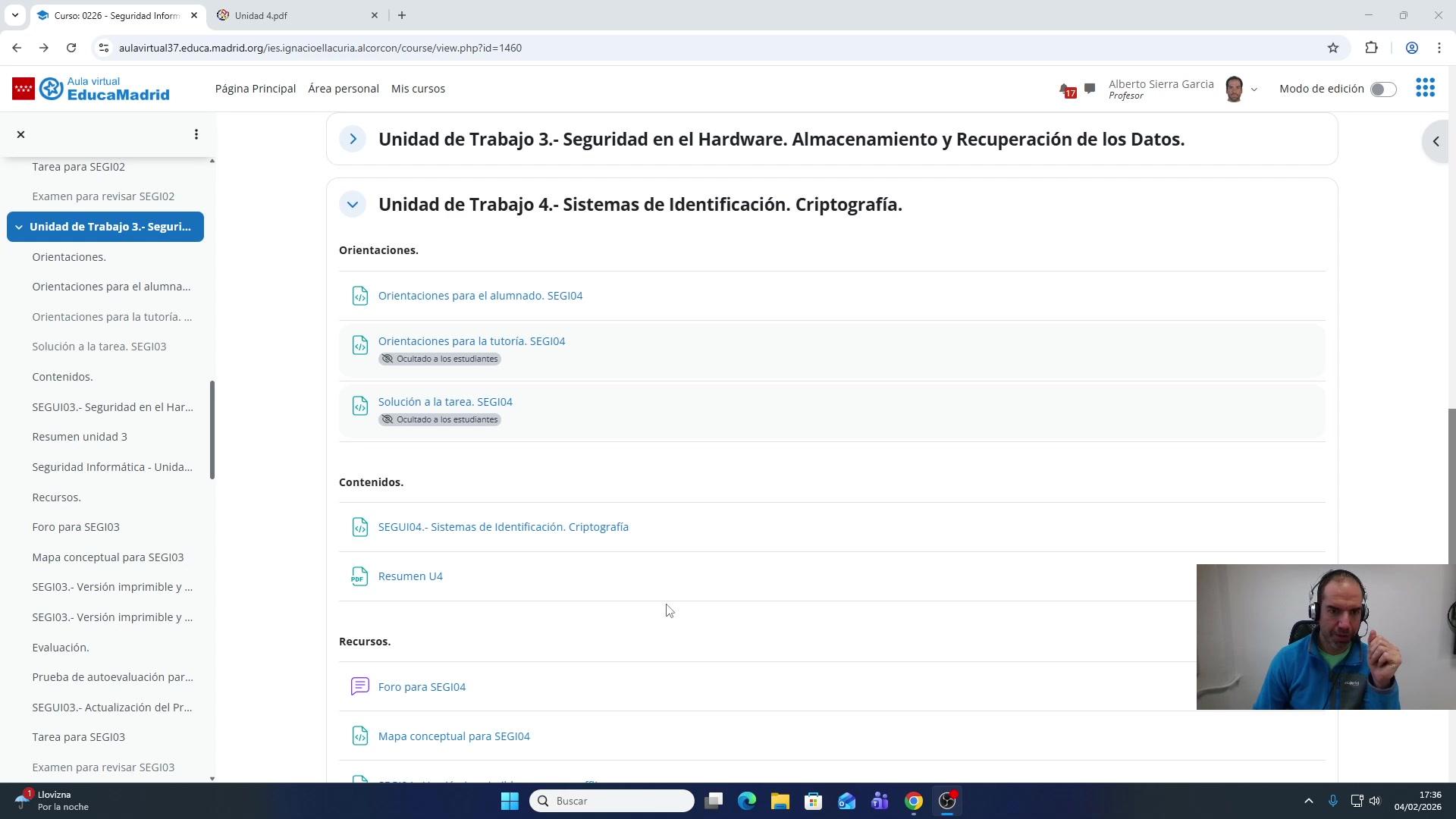Screen dimensions: 1456x819
Task: Toggle Modo de edición switch
Action: [1382, 89]
